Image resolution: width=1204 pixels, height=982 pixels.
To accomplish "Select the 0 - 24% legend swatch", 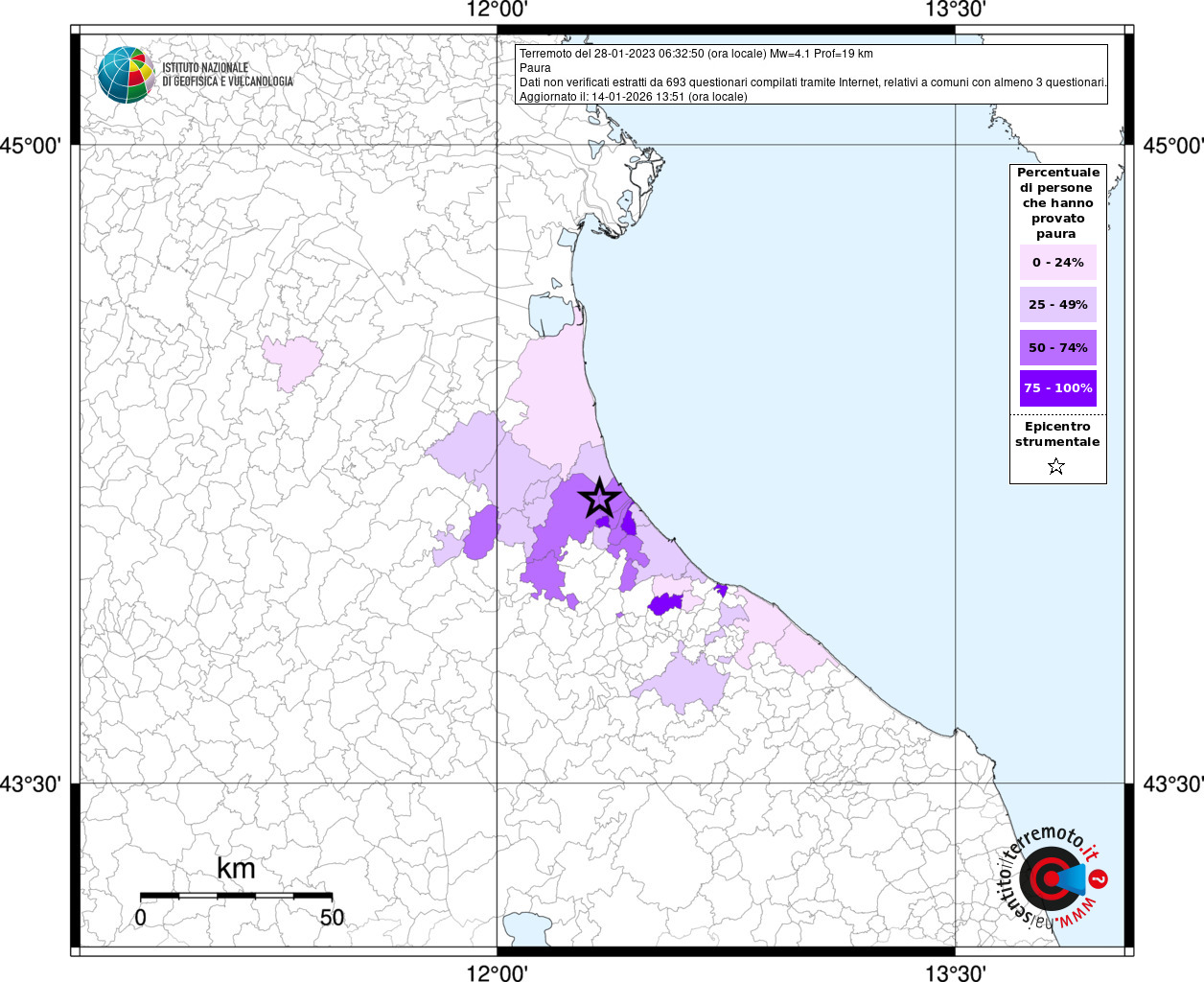I will click(1057, 263).
